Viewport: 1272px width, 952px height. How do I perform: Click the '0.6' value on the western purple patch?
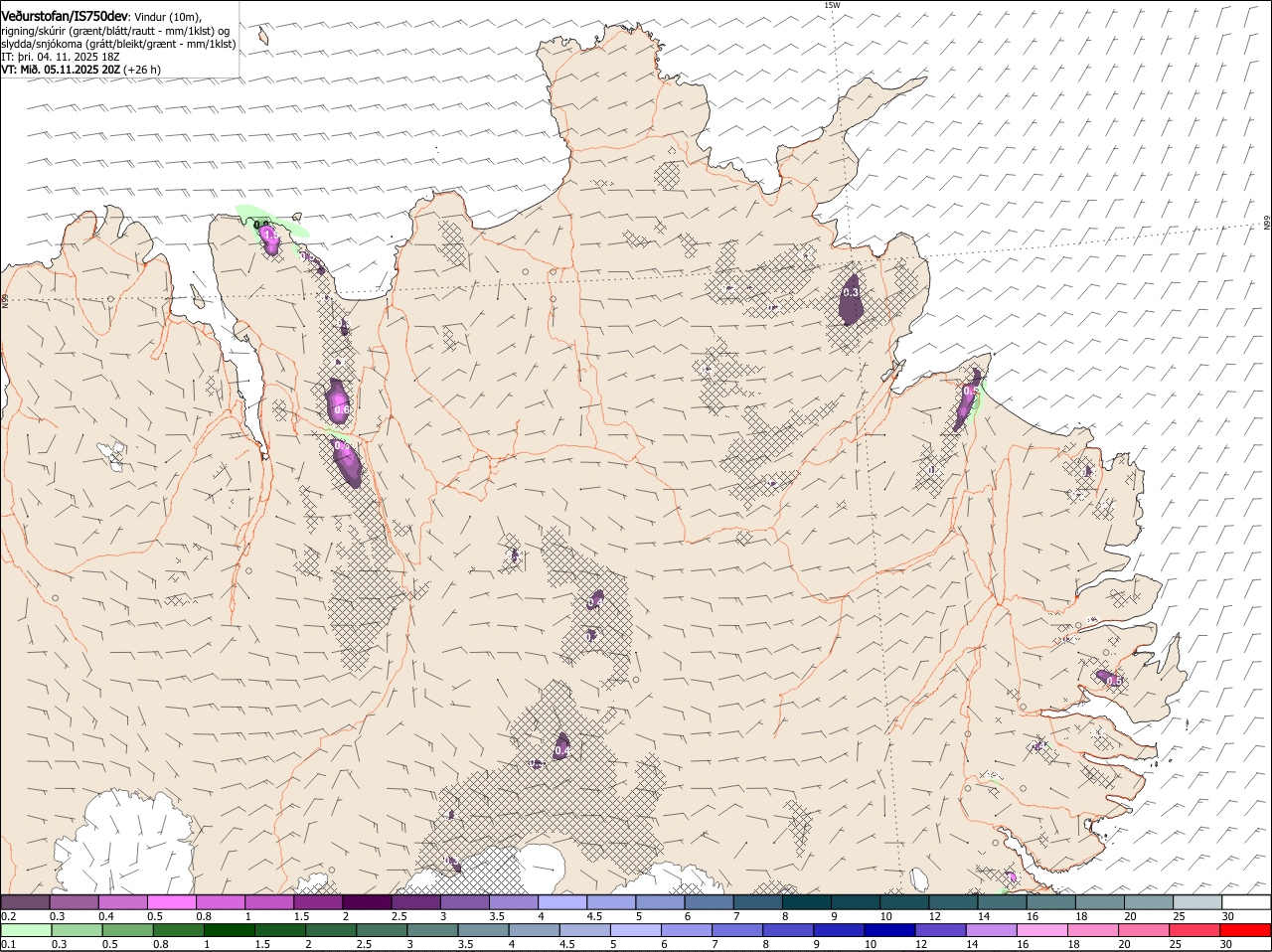click(341, 409)
